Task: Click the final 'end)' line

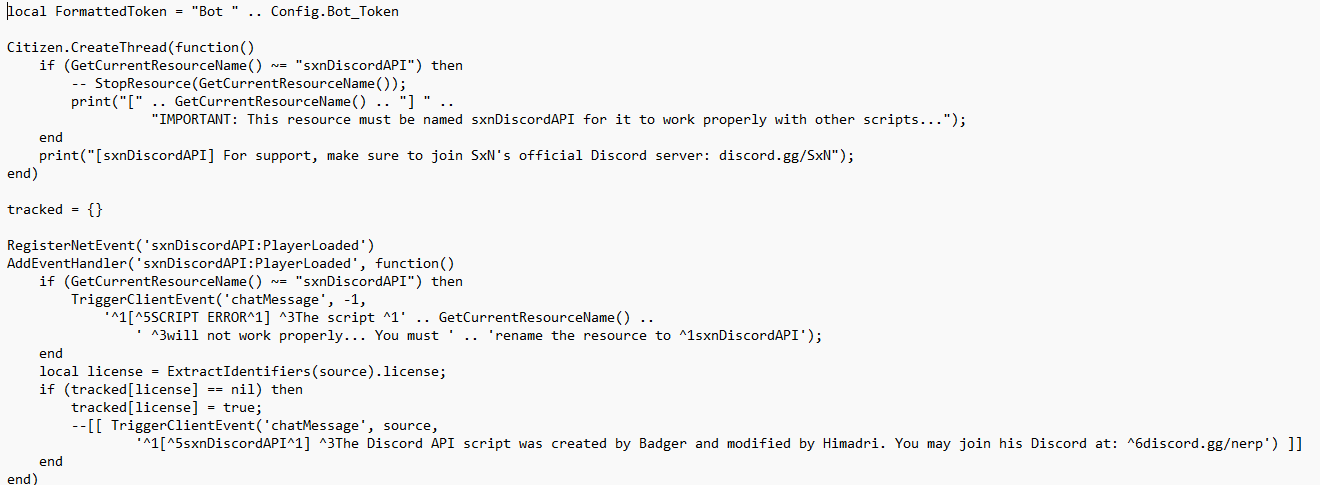Action: point(23,479)
